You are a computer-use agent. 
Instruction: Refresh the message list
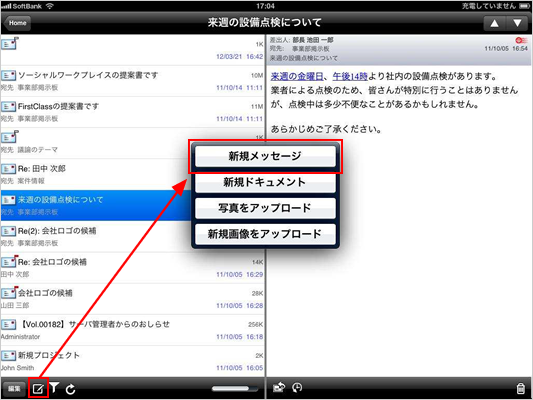click(x=70, y=389)
